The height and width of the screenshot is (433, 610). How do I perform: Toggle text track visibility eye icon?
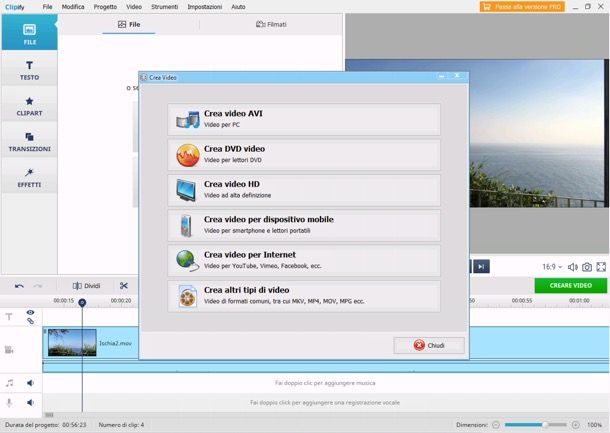click(30, 312)
